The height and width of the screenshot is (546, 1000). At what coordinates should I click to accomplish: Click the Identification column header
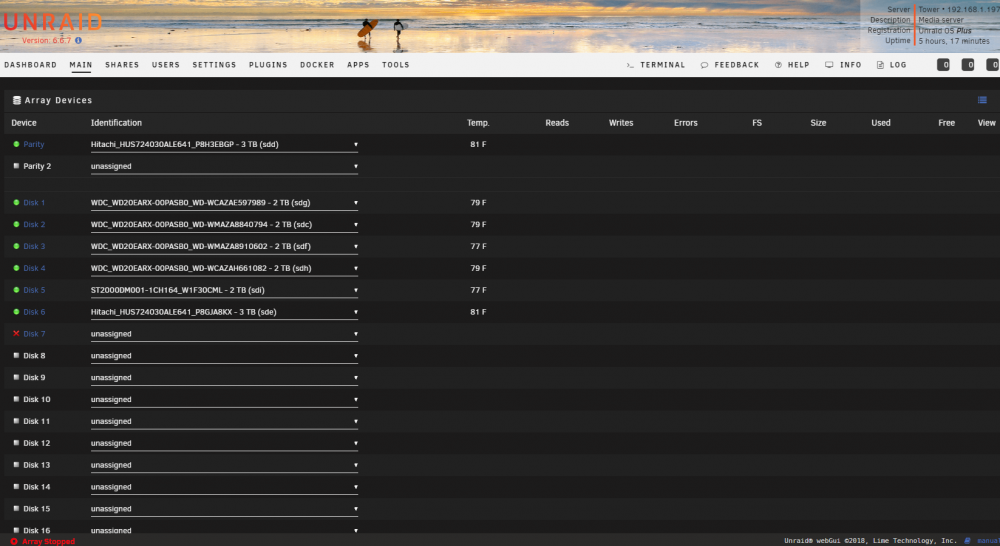[116, 122]
